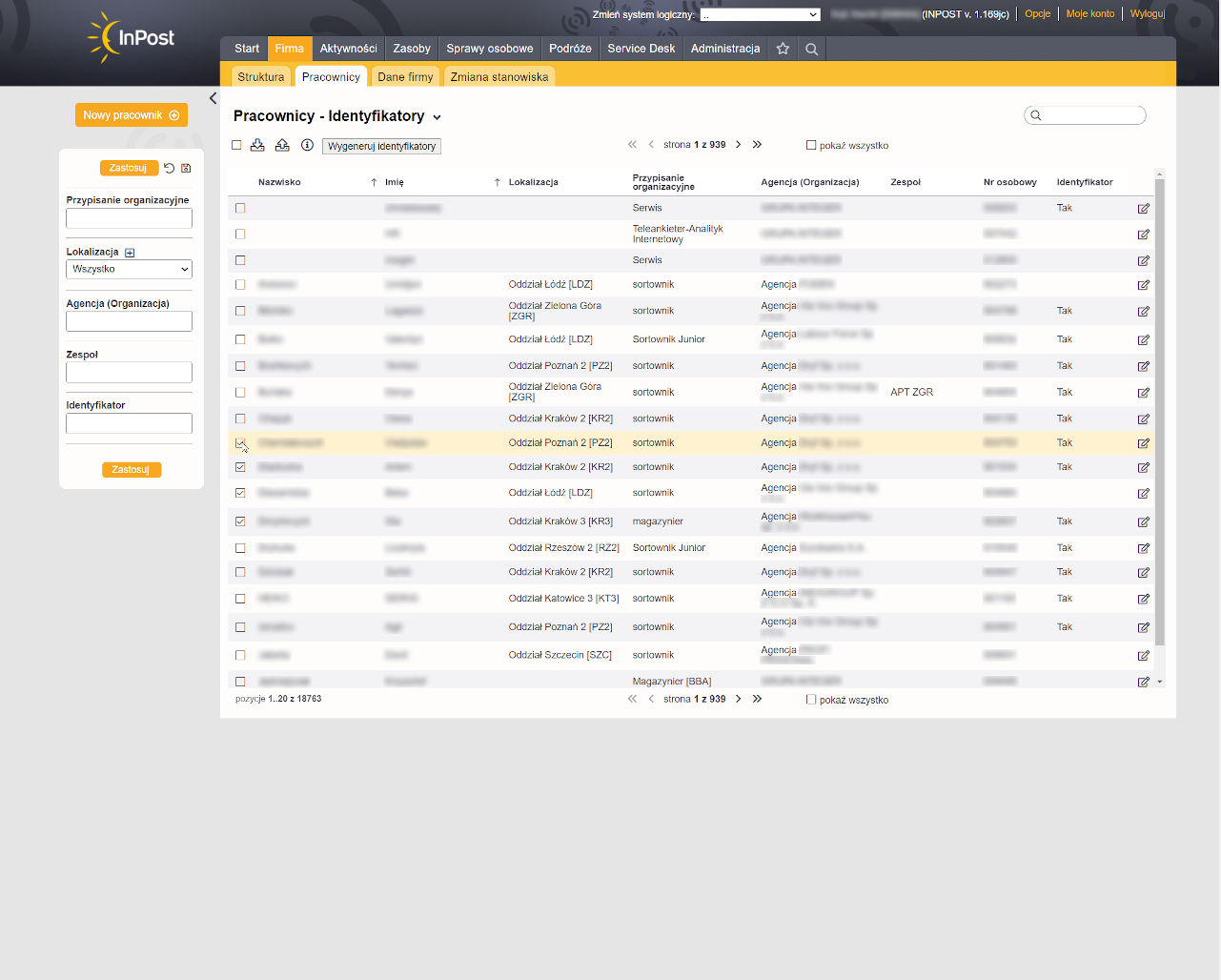
Task: Open favorites star in main menu
Action: (x=783, y=49)
